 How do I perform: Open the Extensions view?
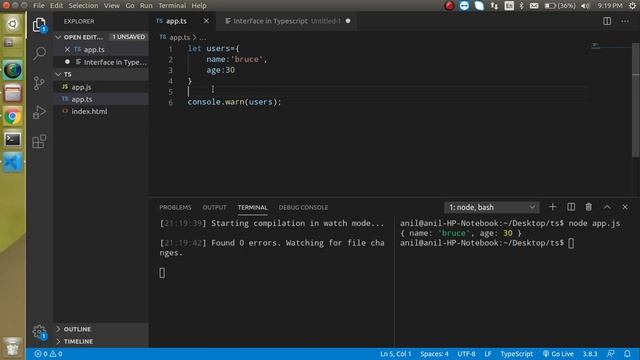click(39, 142)
